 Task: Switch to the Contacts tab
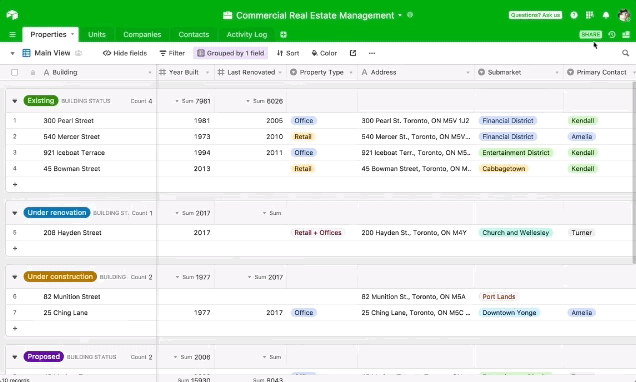point(193,34)
